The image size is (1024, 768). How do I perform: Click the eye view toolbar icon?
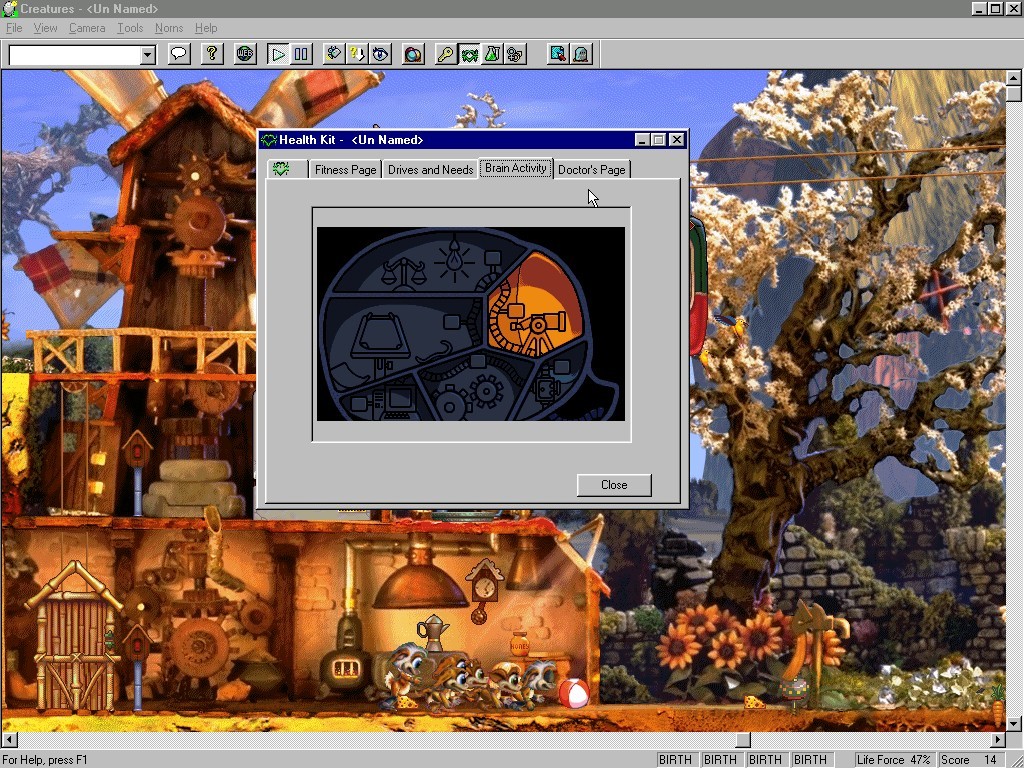tap(381, 54)
